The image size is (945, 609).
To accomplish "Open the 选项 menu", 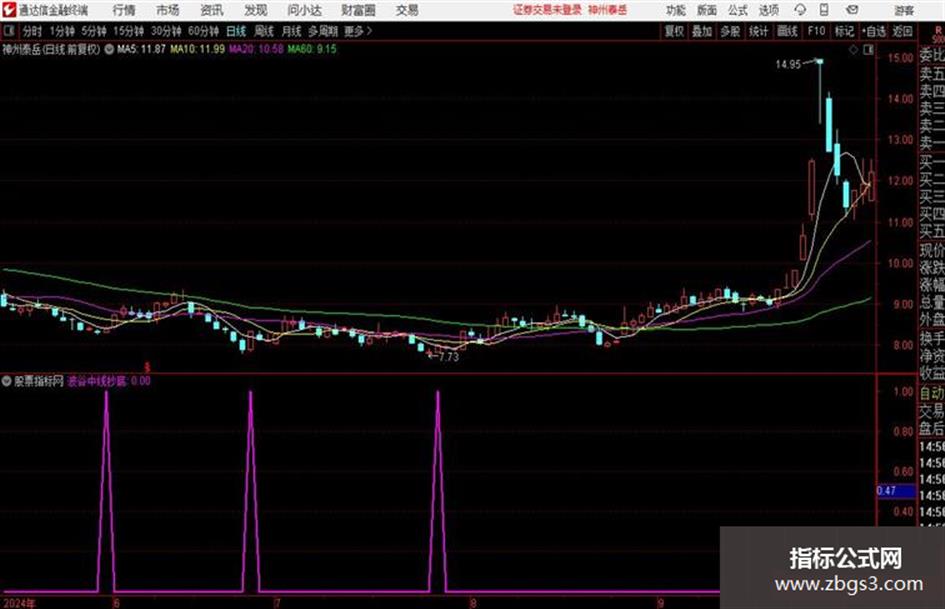I will point(768,10).
